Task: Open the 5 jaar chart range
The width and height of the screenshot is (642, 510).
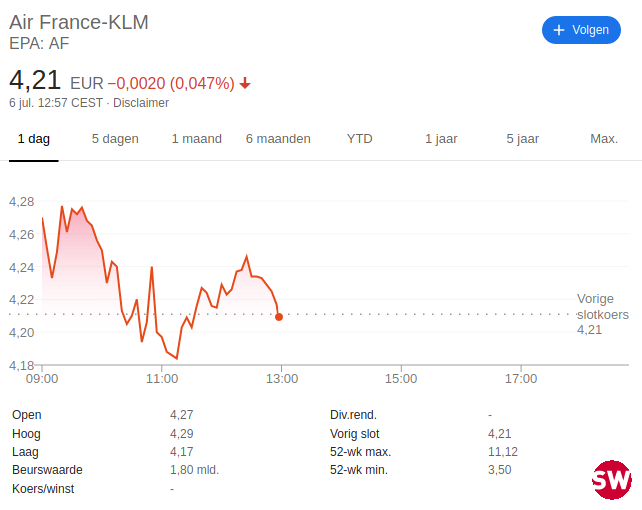Action: click(x=522, y=139)
